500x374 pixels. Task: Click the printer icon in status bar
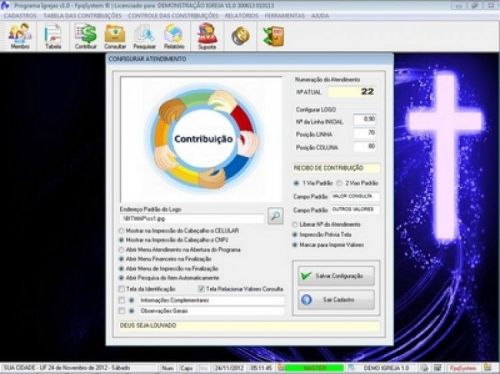(424, 368)
